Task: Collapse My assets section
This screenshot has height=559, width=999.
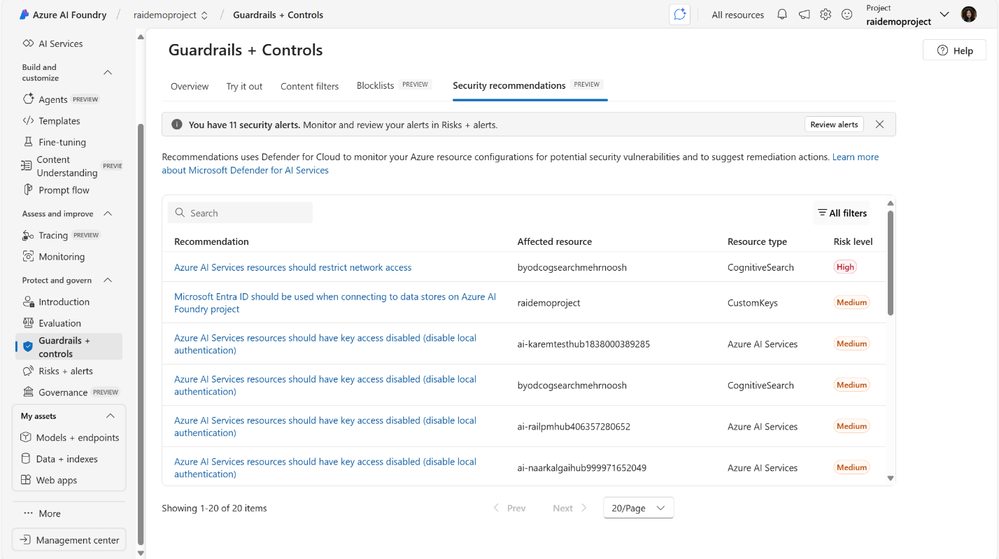Action: pos(110,416)
